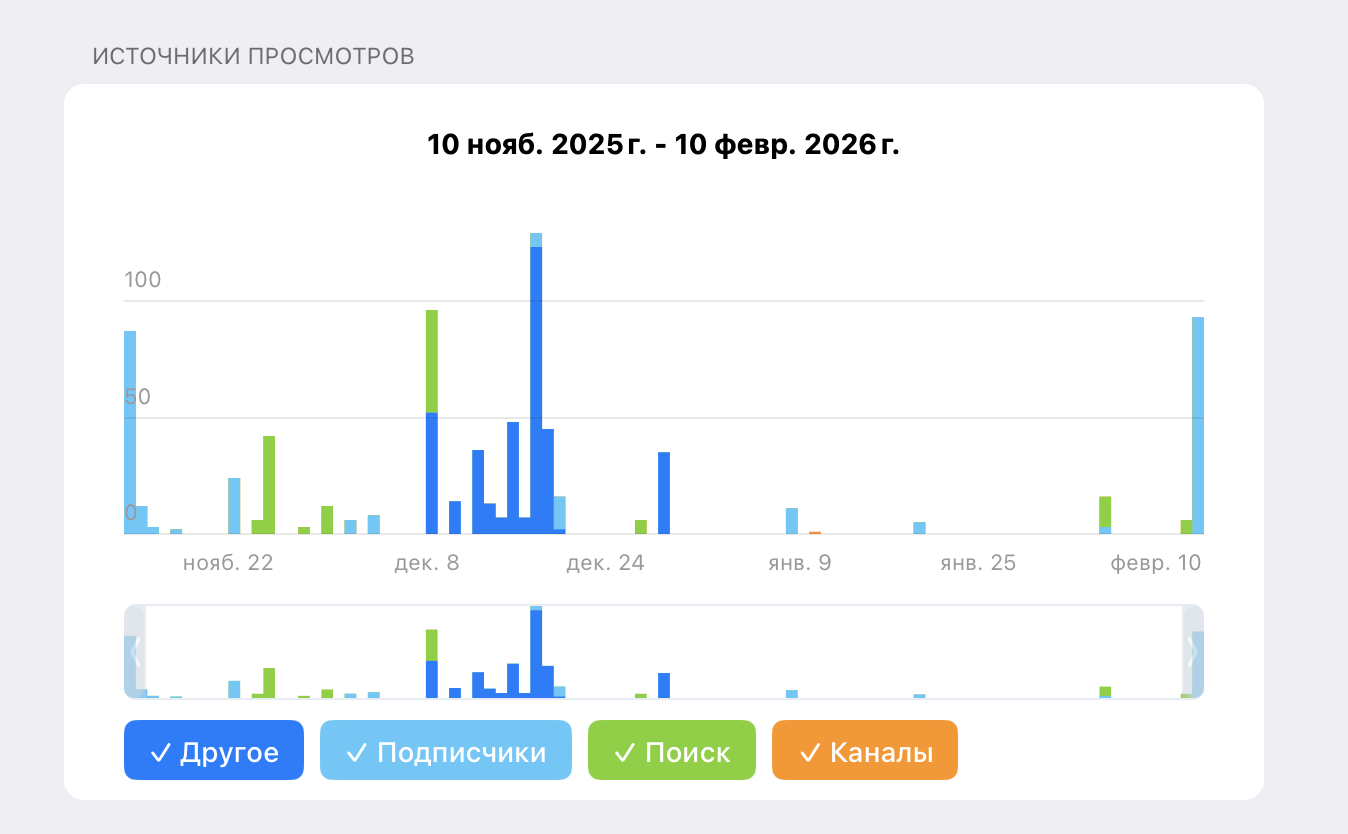Click the tallest bar in the mini overview chart

[x=536, y=652]
